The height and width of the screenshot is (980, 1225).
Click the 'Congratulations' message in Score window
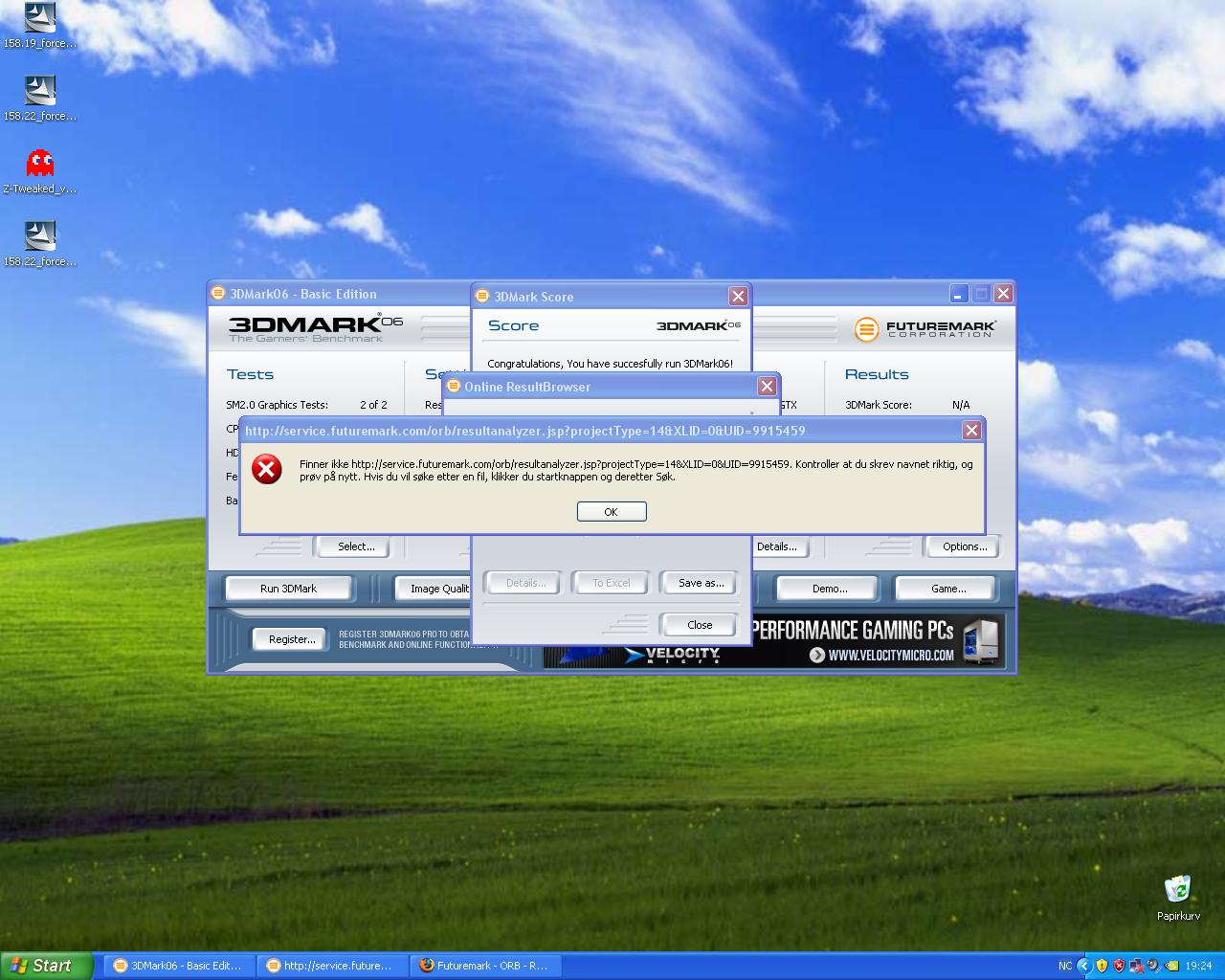[611, 364]
